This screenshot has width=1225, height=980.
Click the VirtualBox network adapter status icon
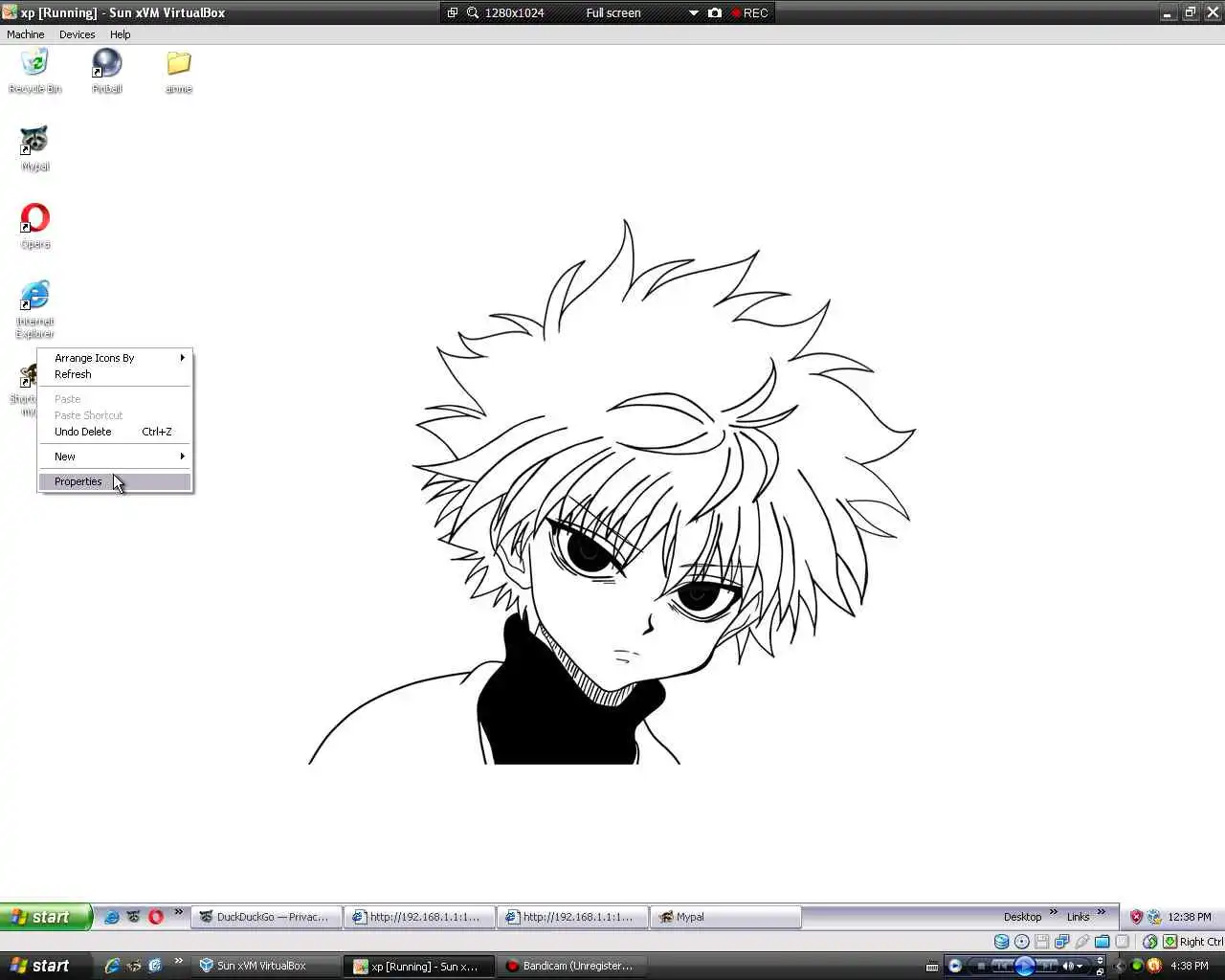pyautogui.click(x=1062, y=942)
